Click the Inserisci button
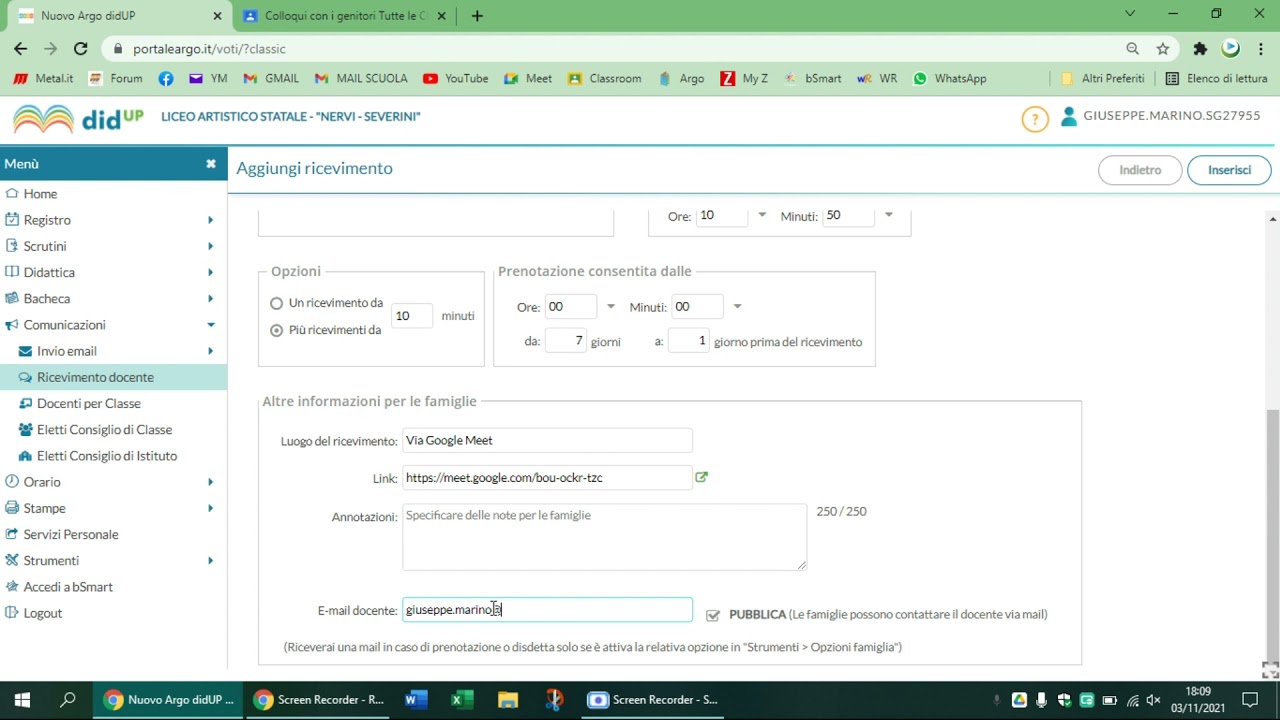This screenshot has height=720, width=1280. click(x=1229, y=170)
